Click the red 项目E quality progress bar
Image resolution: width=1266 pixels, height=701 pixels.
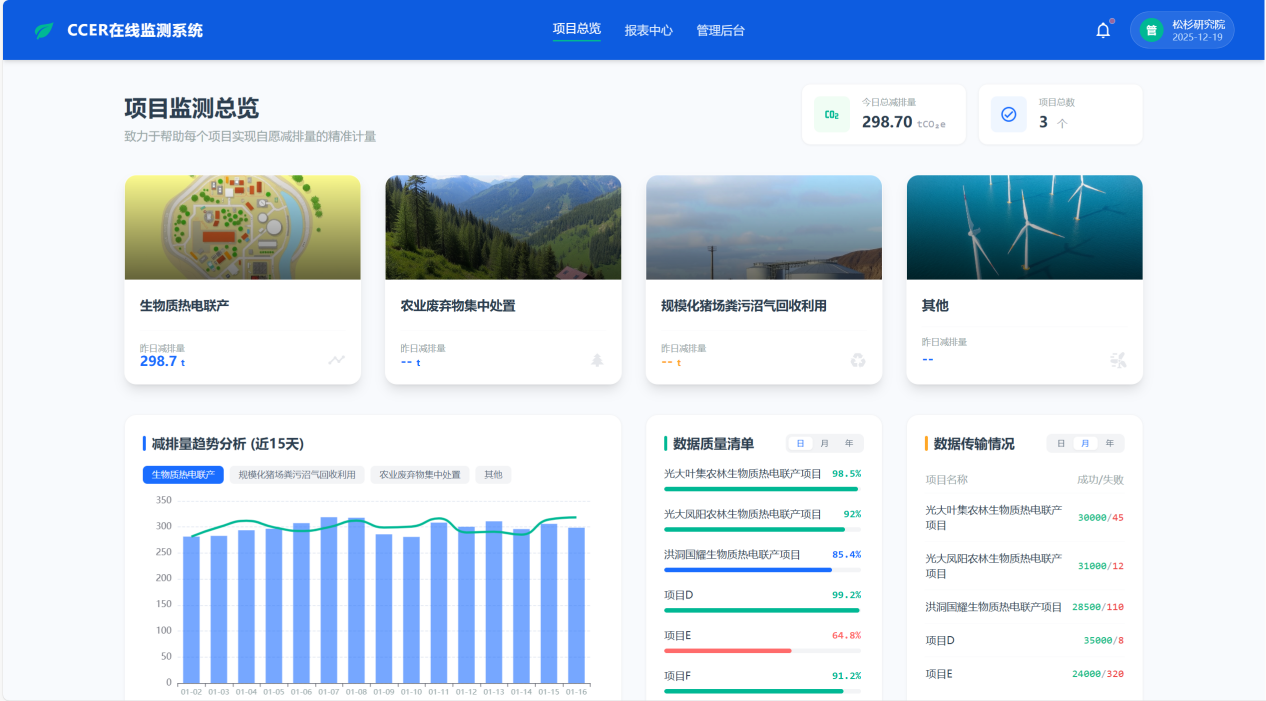pyautogui.click(x=727, y=650)
